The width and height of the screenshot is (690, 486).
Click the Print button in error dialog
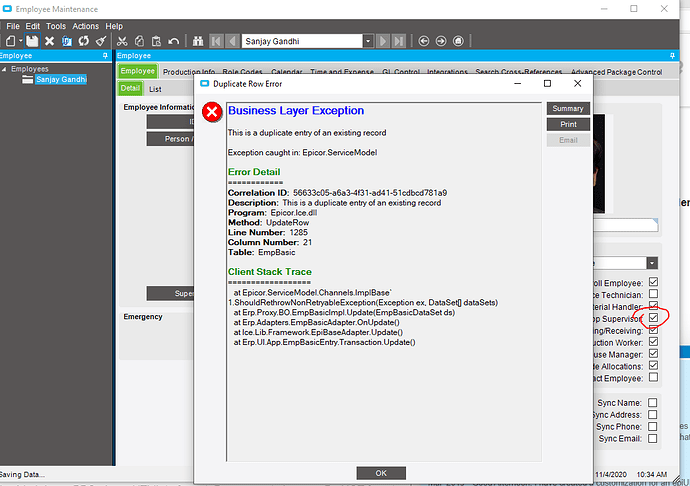point(568,124)
